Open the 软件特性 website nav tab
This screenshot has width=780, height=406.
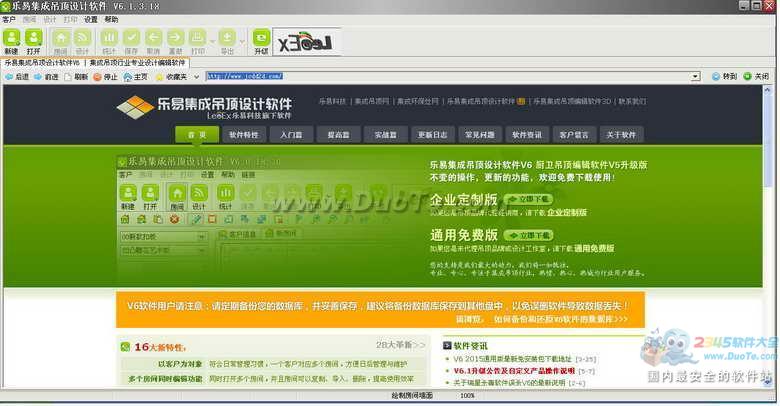244,135
